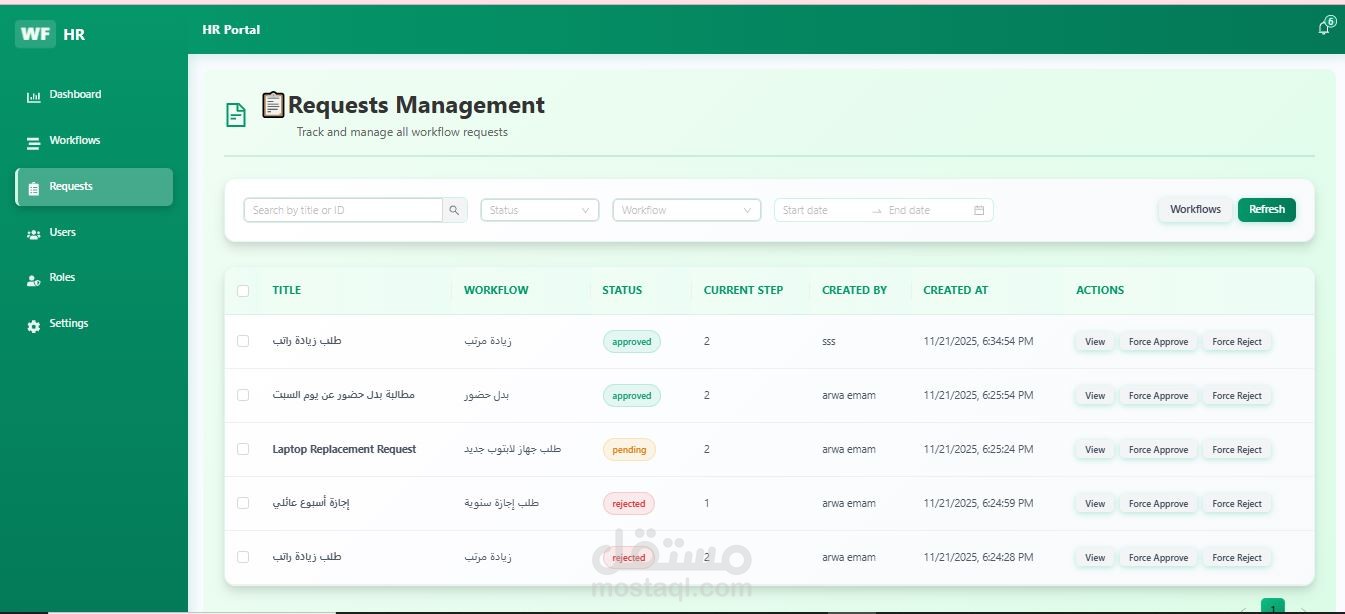Open Settings from the sidebar
The image size is (1345, 614).
pyautogui.click(x=94, y=324)
